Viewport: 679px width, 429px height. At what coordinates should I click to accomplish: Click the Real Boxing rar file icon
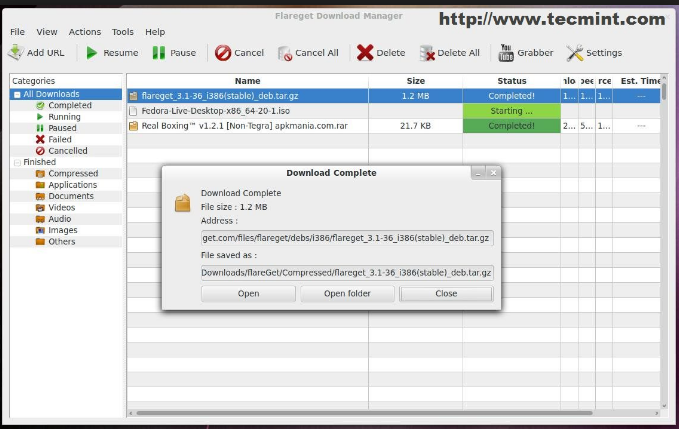point(133,126)
